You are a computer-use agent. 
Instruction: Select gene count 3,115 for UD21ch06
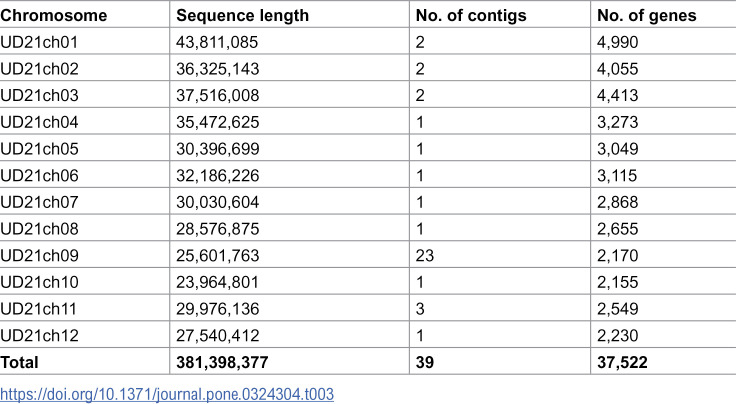pos(617,175)
